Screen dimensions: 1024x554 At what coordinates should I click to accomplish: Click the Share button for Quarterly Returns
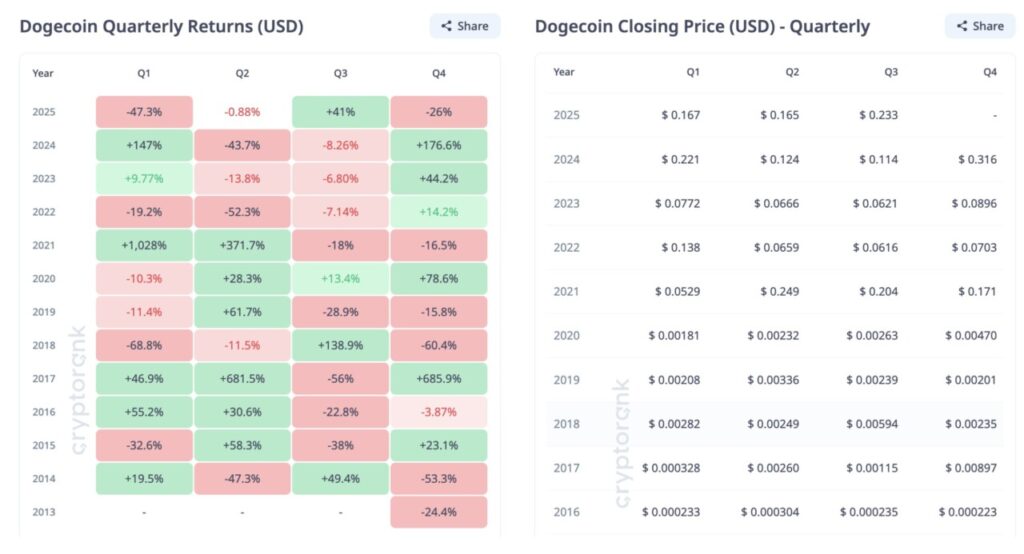click(465, 26)
